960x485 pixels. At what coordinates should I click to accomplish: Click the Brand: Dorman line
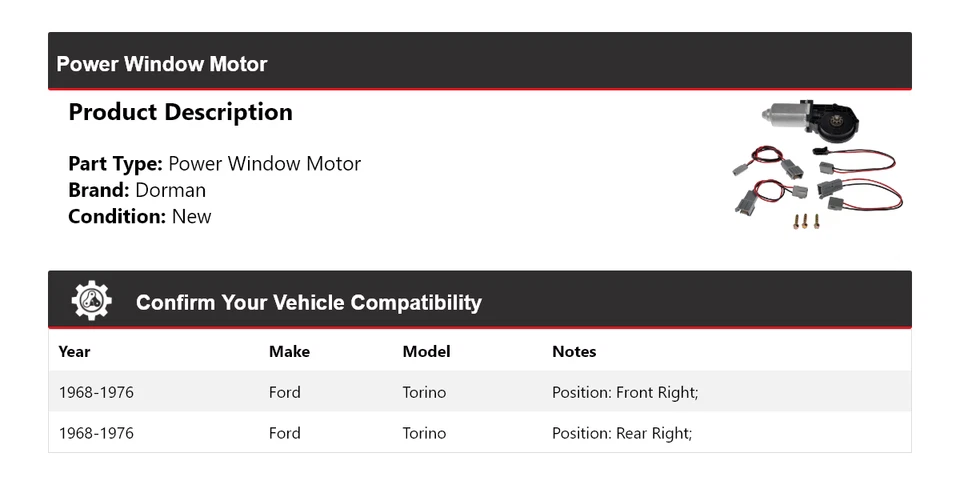point(137,190)
